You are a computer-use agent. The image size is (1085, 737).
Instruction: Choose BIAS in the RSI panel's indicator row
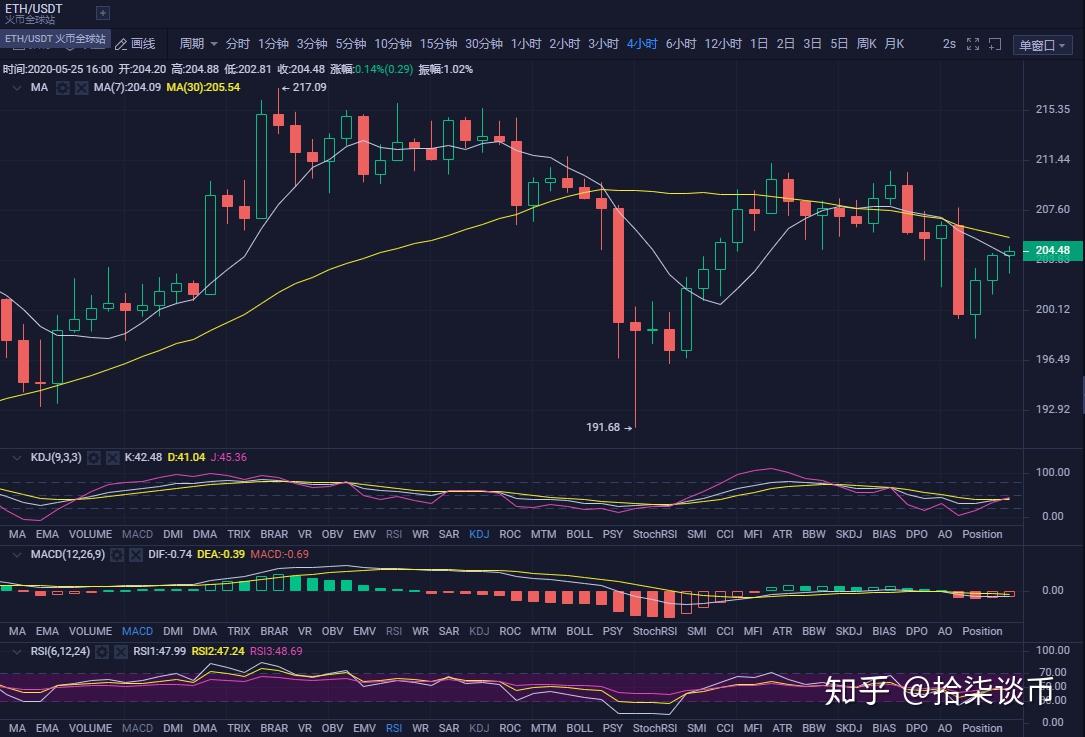pyautogui.click(x=884, y=728)
